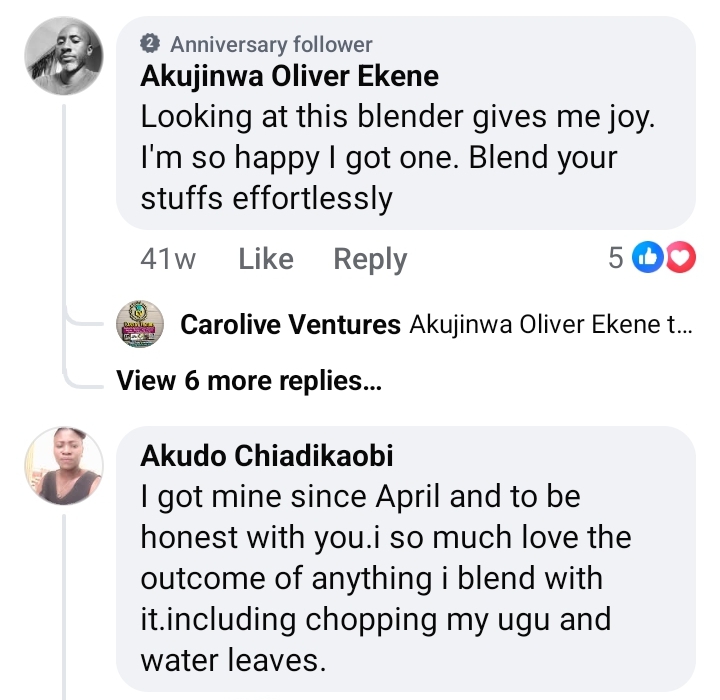Click the 'I got mine since April' text
Viewport: 720px width, 700px height.
pos(360,496)
